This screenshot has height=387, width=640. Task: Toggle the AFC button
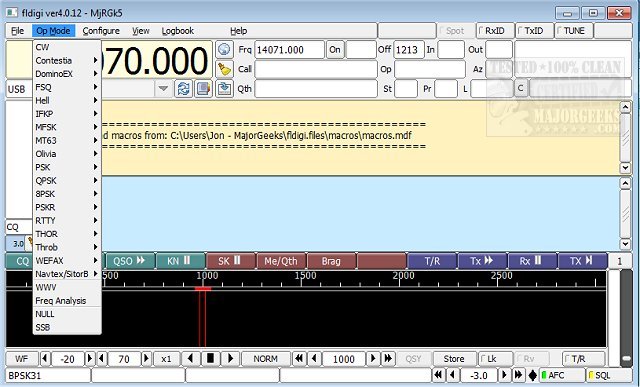pyautogui.click(x=562, y=375)
